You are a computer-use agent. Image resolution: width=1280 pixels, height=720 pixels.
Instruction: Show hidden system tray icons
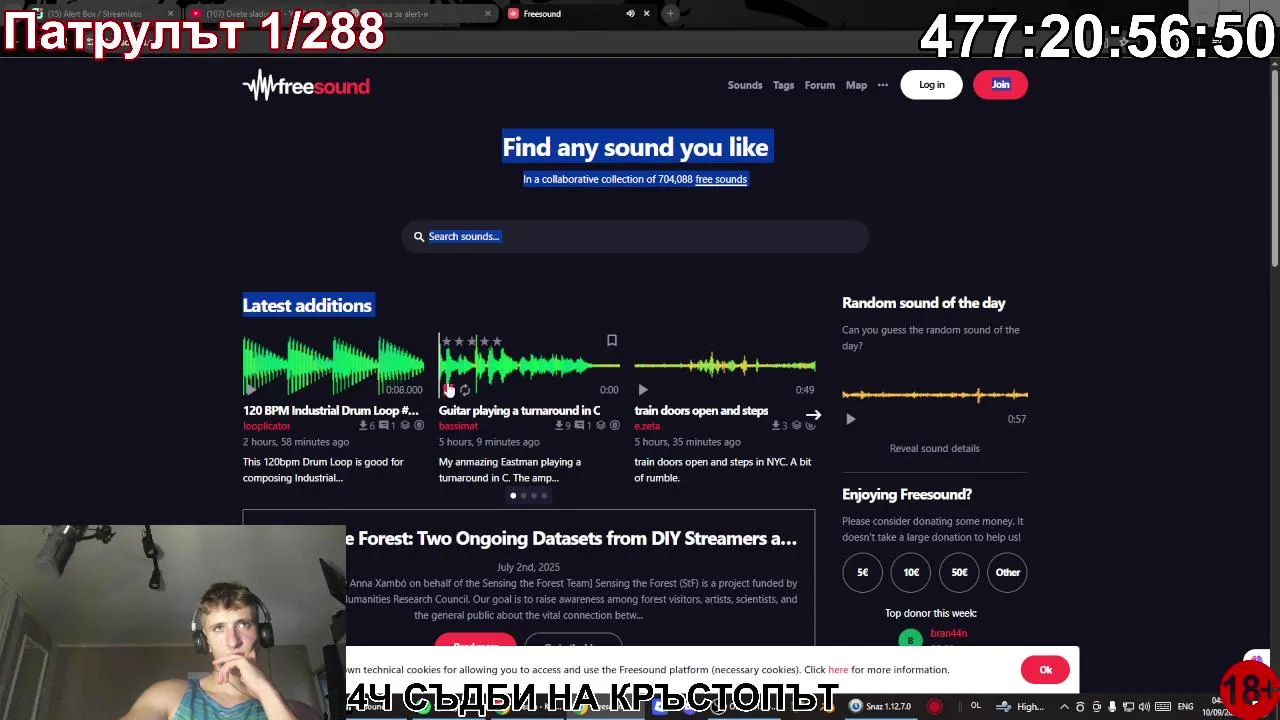1064,707
